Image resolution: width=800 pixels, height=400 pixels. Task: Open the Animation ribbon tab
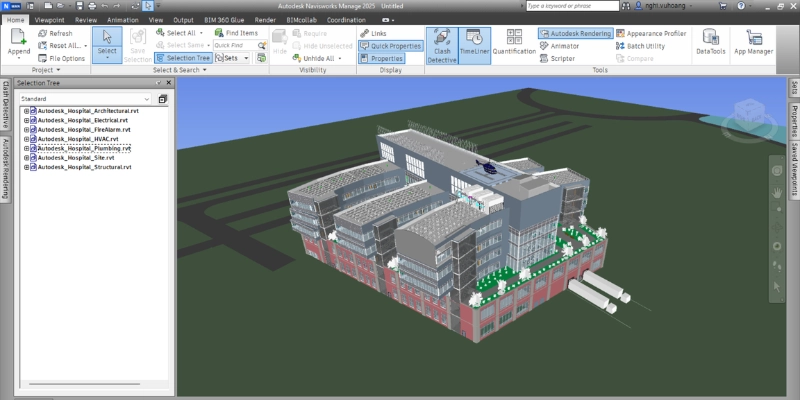tap(122, 20)
